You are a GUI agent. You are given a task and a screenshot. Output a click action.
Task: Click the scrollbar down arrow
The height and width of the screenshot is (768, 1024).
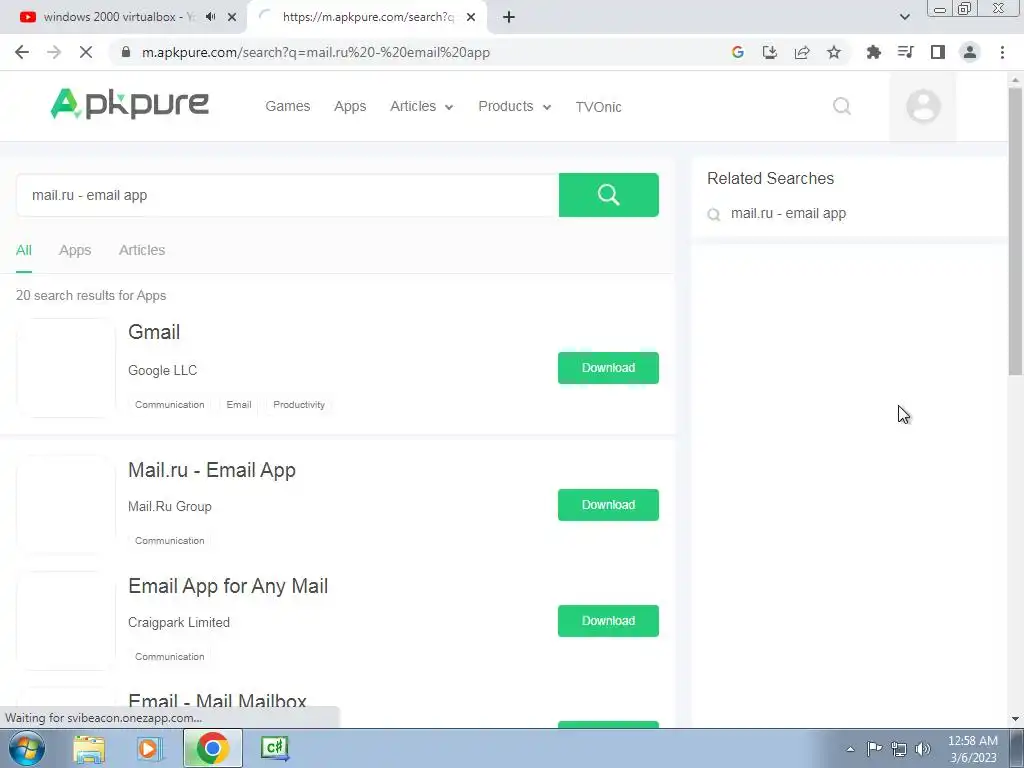click(1015, 719)
